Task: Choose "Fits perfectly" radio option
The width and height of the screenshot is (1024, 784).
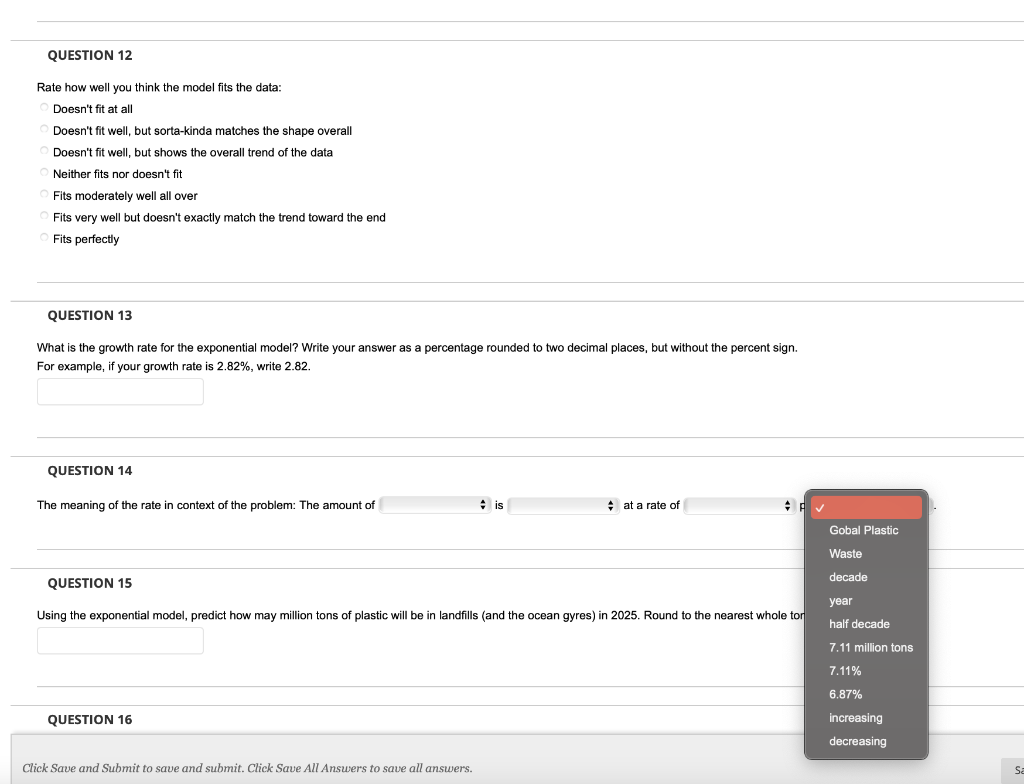Action: [44, 238]
